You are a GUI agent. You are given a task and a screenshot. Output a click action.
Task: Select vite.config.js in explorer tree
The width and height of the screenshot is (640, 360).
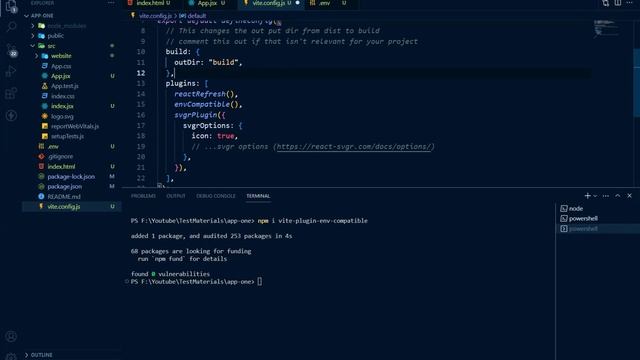[x=64, y=207]
